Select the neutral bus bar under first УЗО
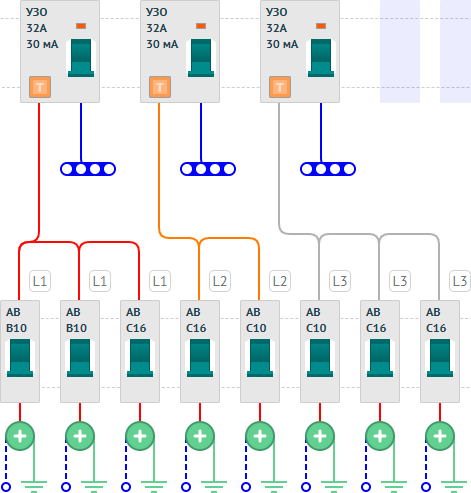The height and width of the screenshot is (493, 471). tap(88, 169)
